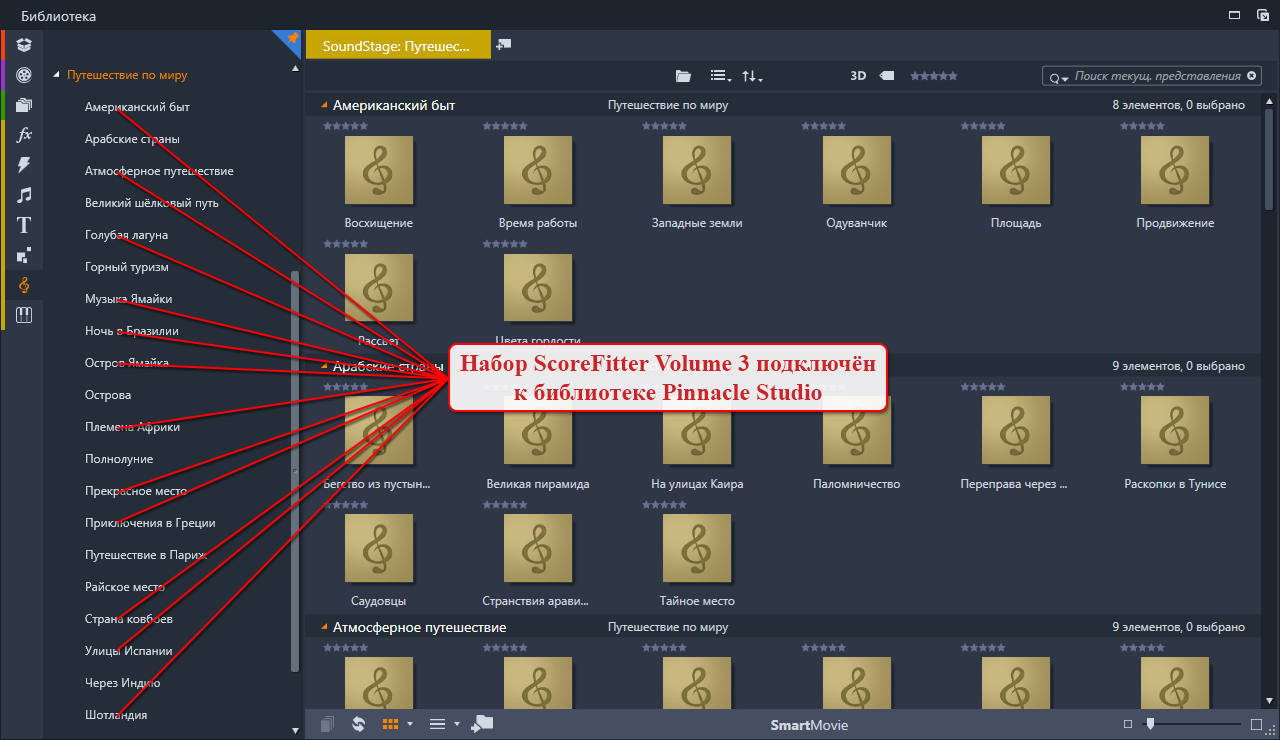
Task: Select the Раскопки в Тунисе thumbnail
Action: point(1175,431)
